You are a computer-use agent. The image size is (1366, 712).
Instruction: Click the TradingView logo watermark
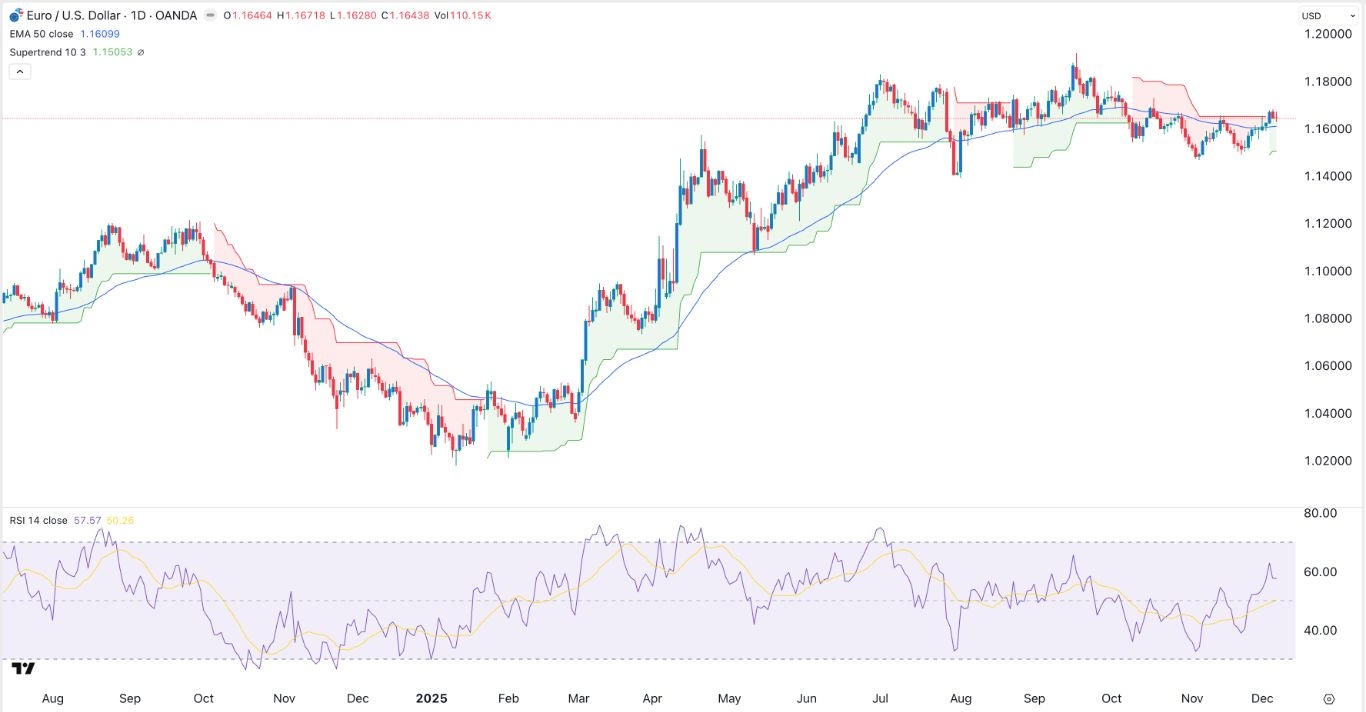pos(25,668)
